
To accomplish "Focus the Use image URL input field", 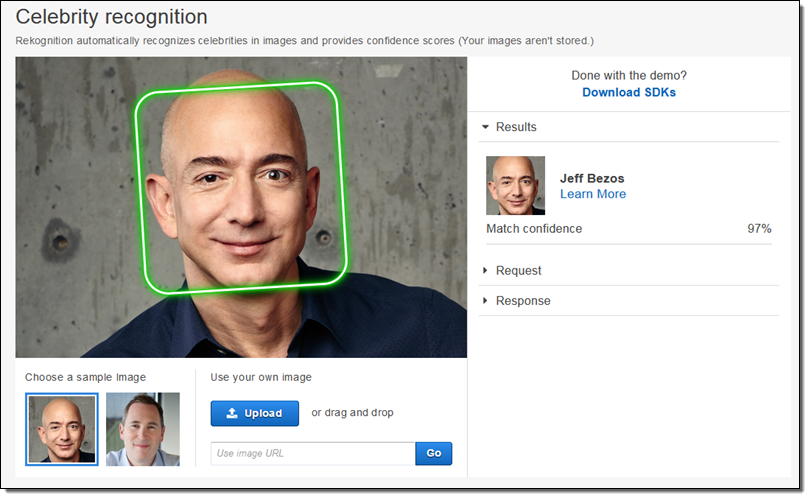I will [x=313, y=453].
